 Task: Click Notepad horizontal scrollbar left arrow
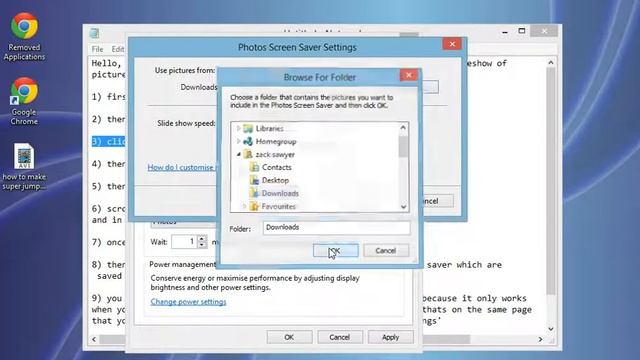(x=94, y=339)
